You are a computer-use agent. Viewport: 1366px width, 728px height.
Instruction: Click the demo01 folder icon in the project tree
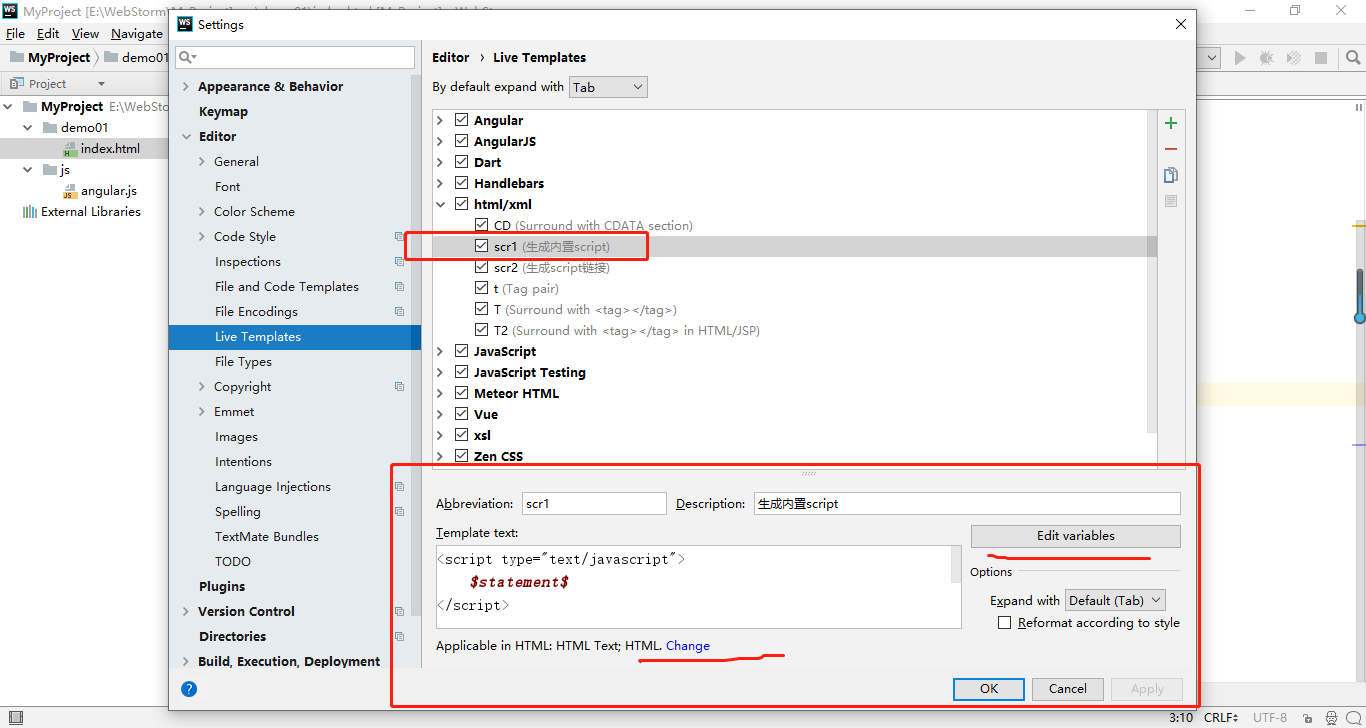click(x=49, y=128)
